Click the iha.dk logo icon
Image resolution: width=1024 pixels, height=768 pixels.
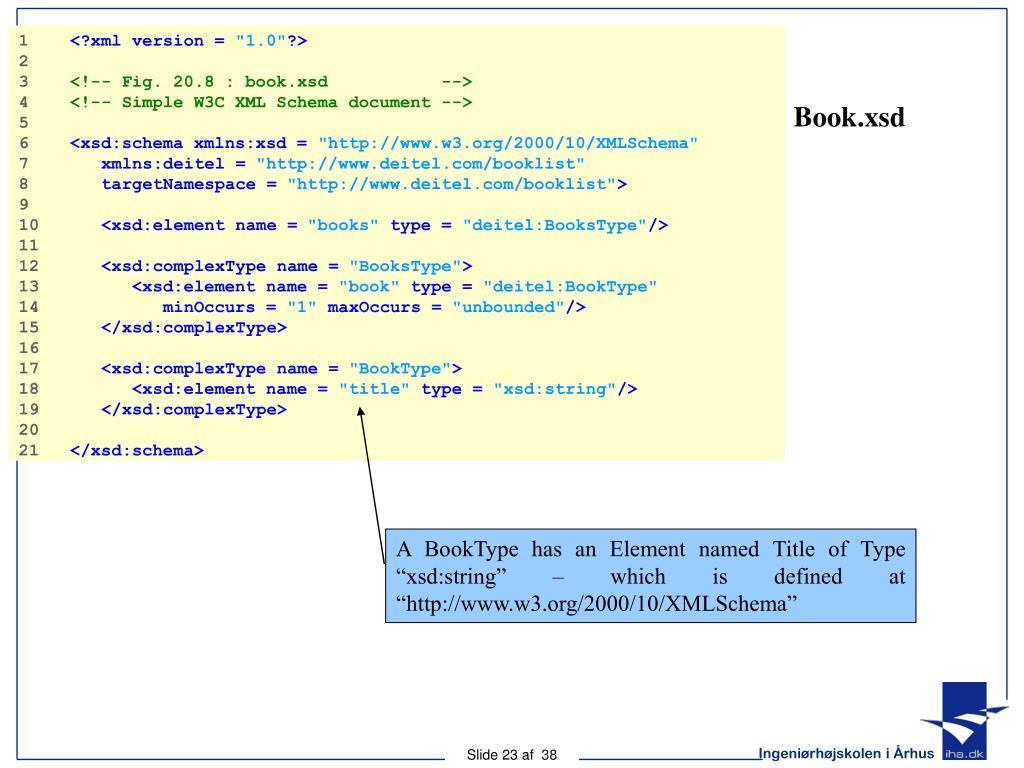[965, 721]
